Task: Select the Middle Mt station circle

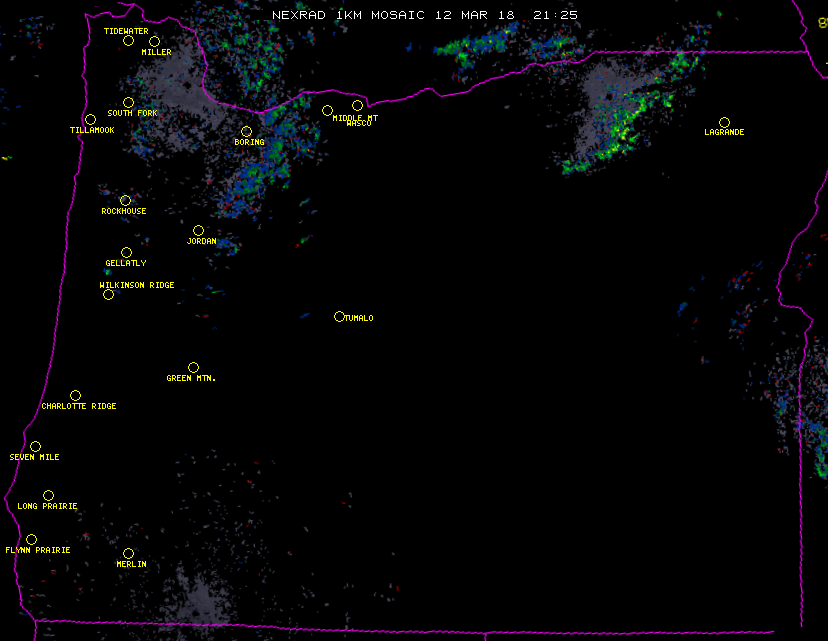Action: pos(327,110)
